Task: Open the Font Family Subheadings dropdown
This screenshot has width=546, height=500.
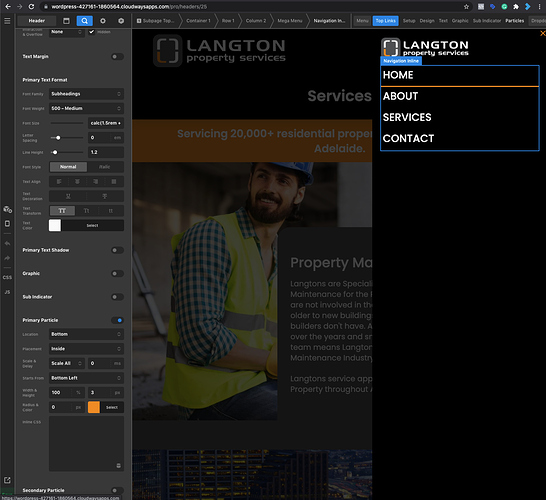Action: [86, 94]
